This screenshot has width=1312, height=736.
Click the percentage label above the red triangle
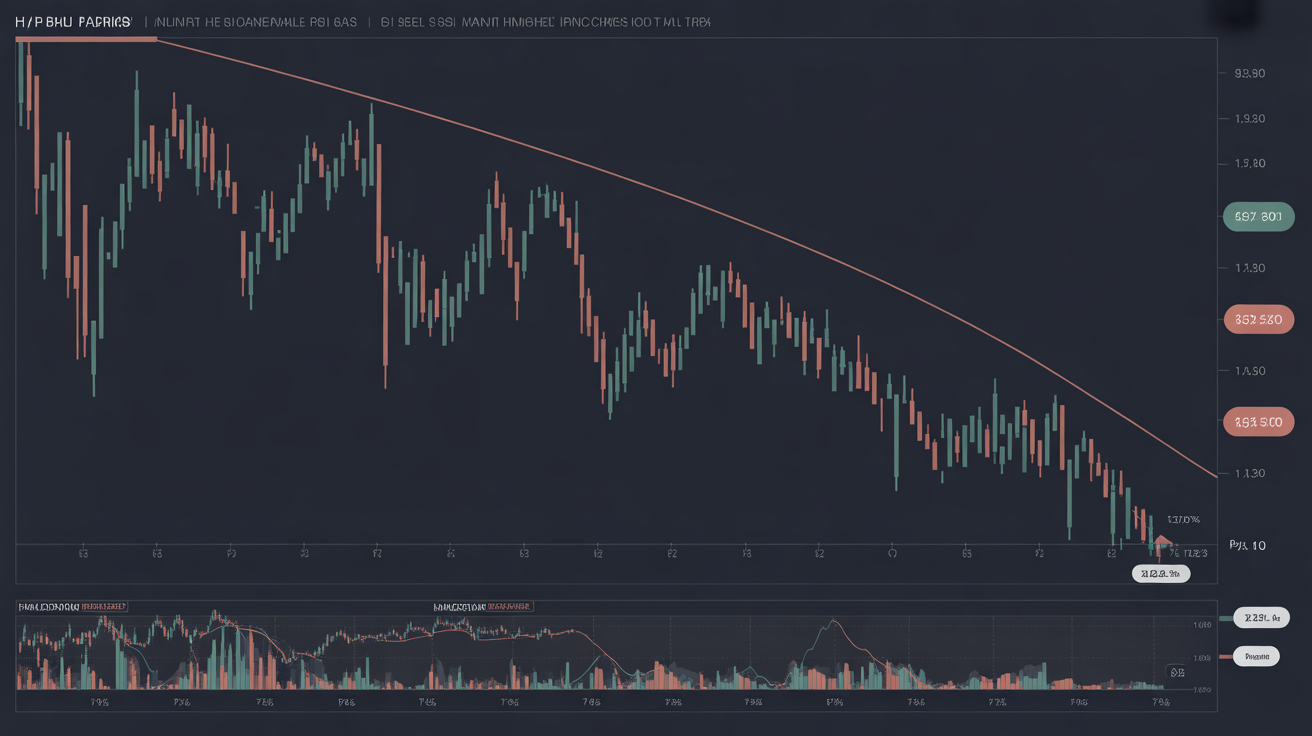(x=1183, y=519)
